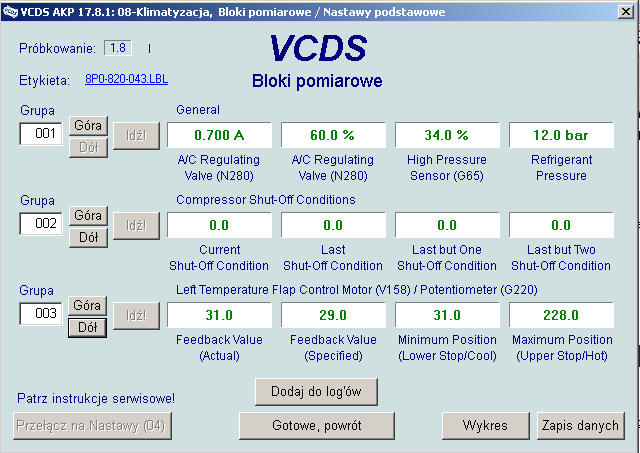The image size is (640, 453).
Task: Click 'Minimum Position (Lower Stop/Cool)' label
Action: 447,348
